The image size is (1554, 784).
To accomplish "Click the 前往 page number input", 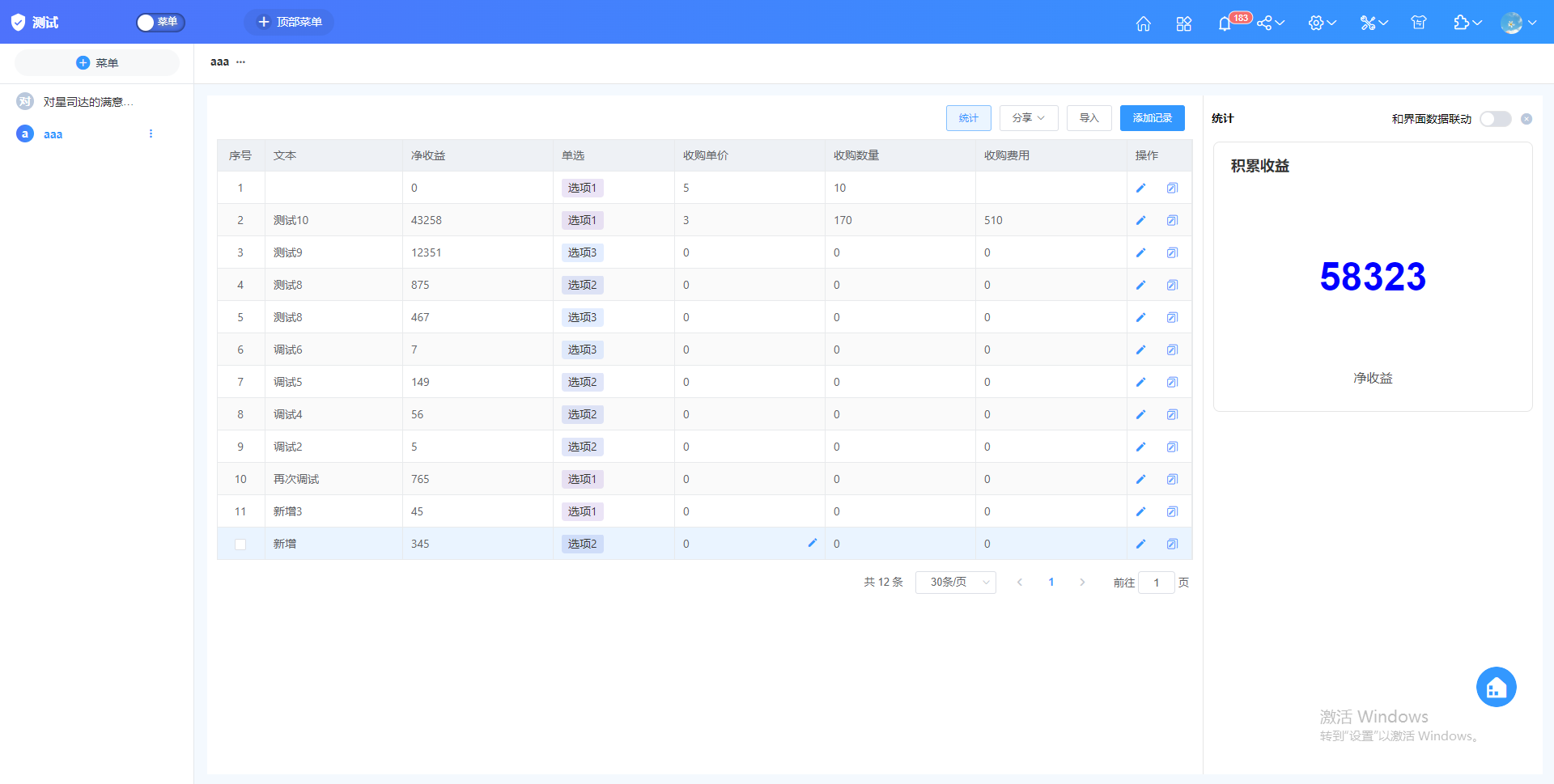I will click(1156, 583).
